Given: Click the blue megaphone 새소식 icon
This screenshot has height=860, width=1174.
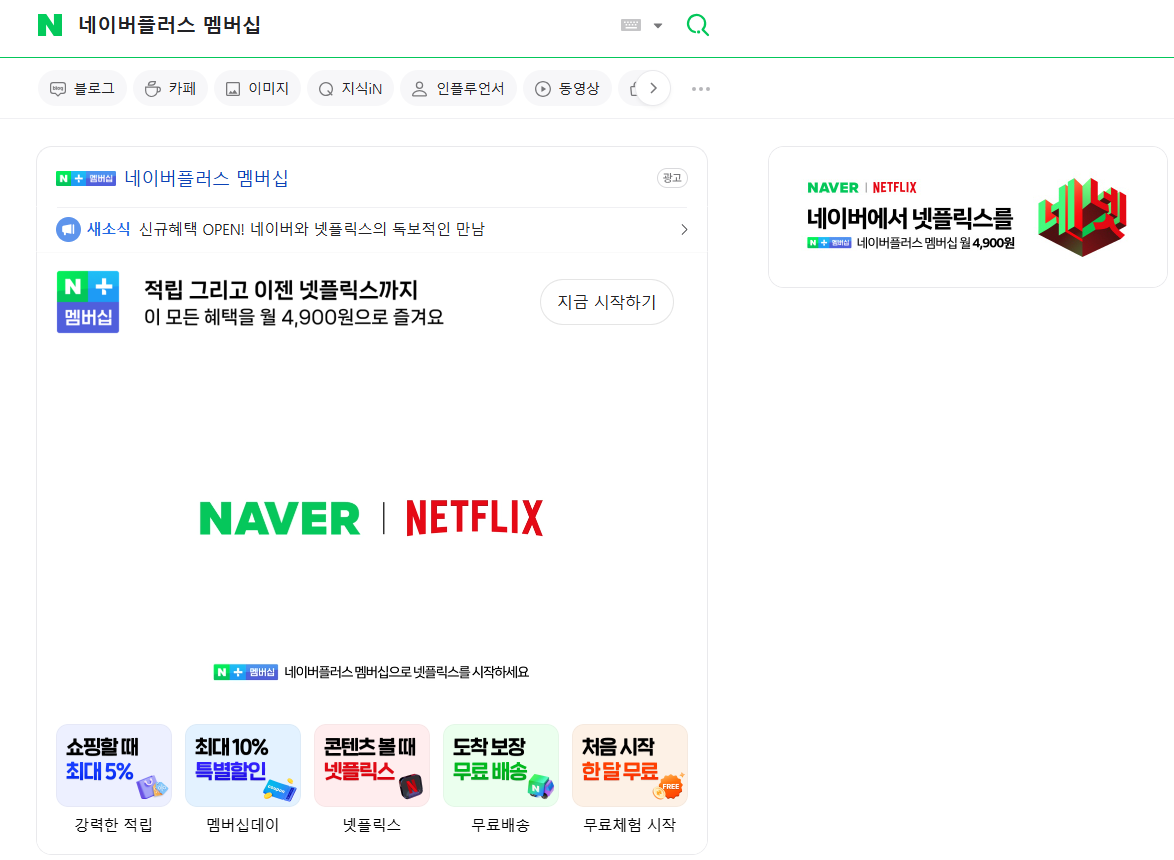Looking at the screenshot, I should 68,229.
